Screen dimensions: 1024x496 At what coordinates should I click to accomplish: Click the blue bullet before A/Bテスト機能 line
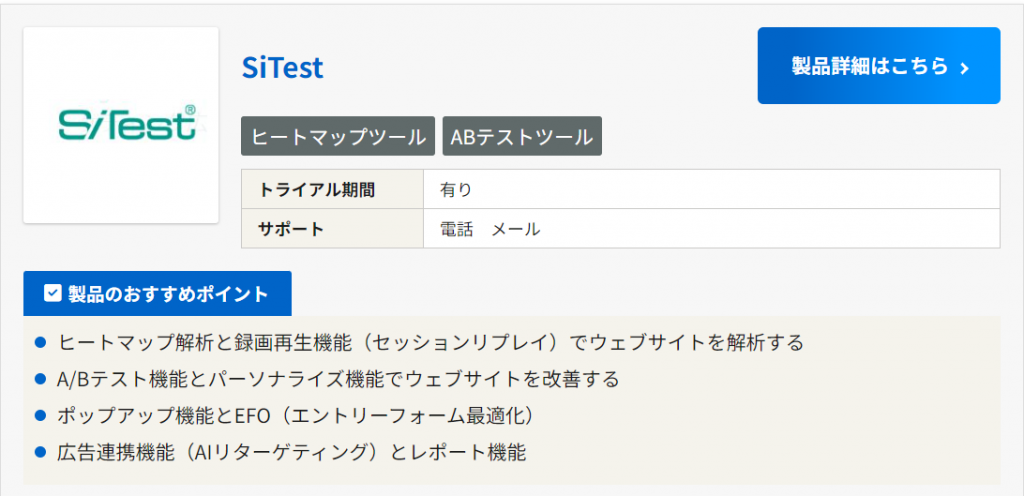tap(41, 379)
